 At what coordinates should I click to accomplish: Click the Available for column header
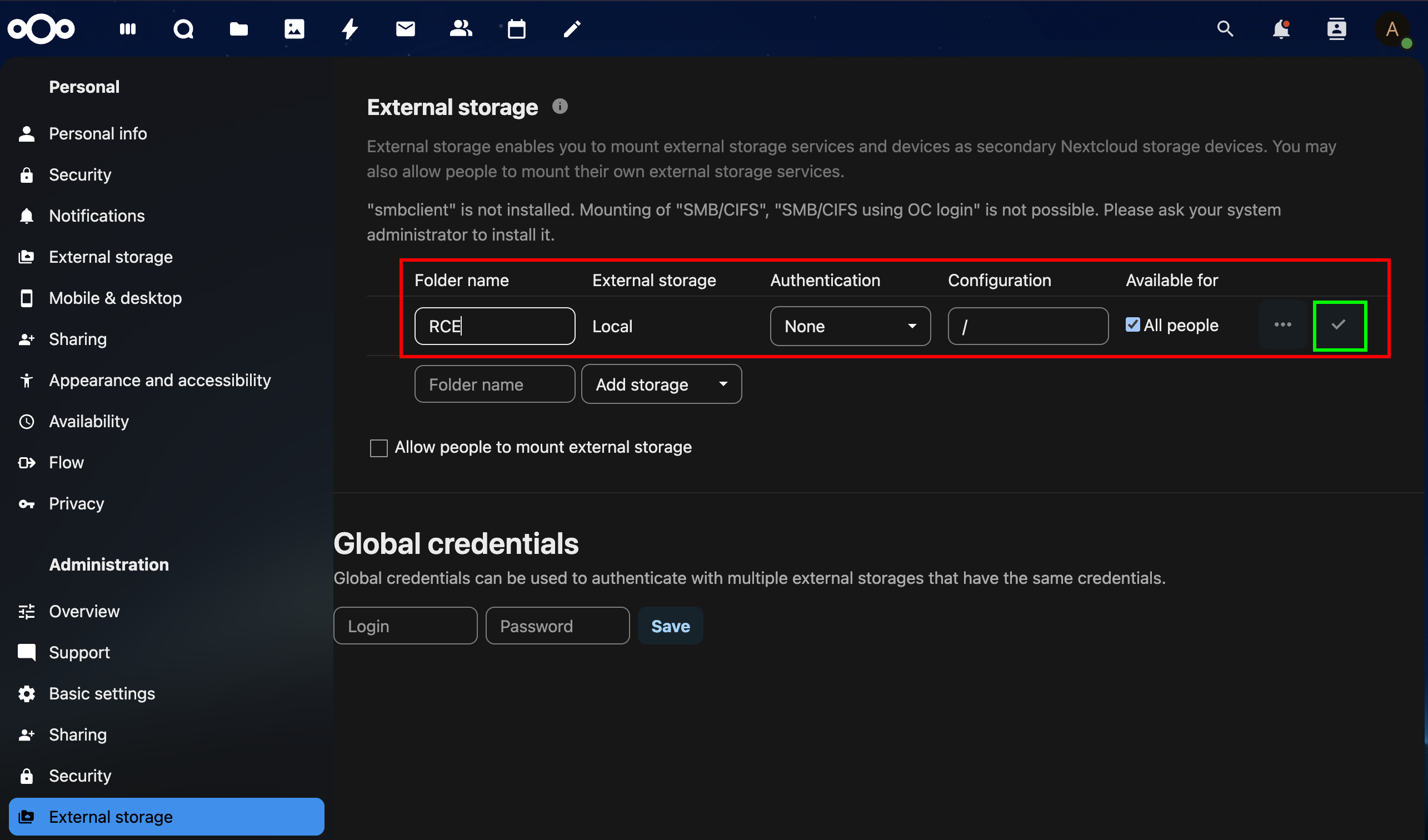point(1172,281)
